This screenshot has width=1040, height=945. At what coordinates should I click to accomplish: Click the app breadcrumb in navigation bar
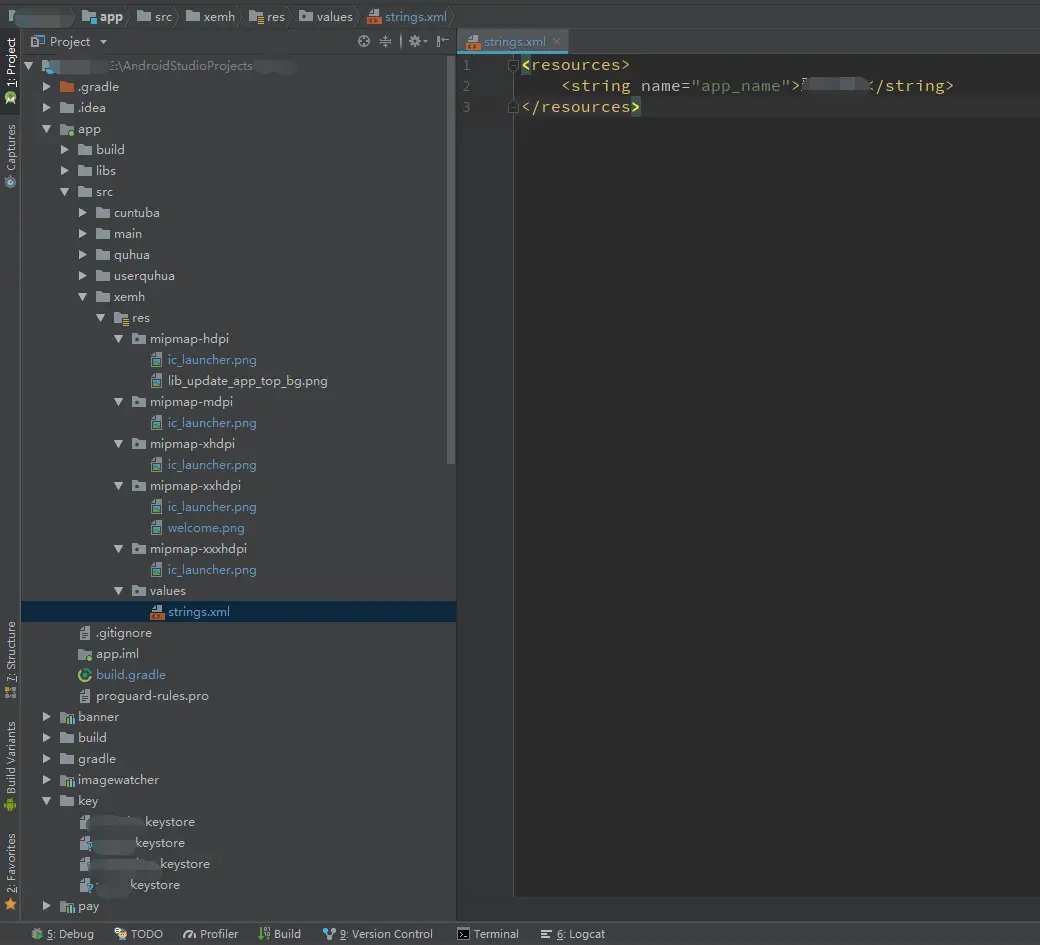[x=102, y=17]
